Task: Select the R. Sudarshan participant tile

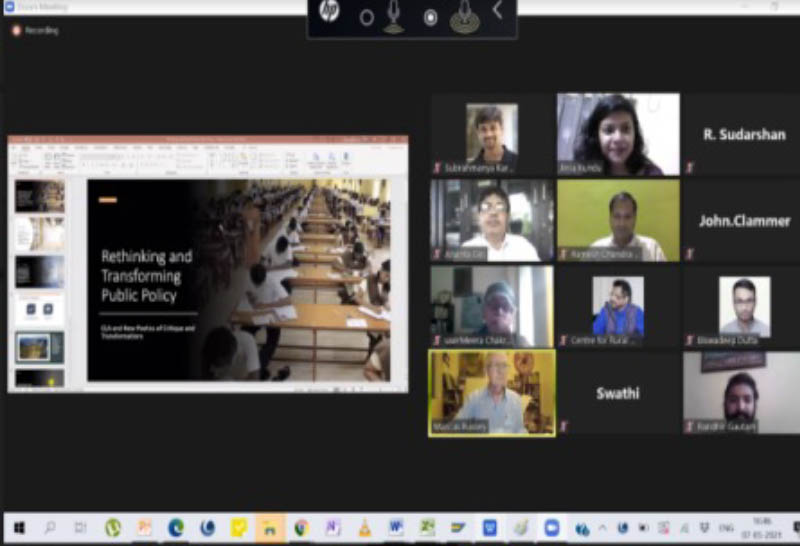Action: (743, 134)
